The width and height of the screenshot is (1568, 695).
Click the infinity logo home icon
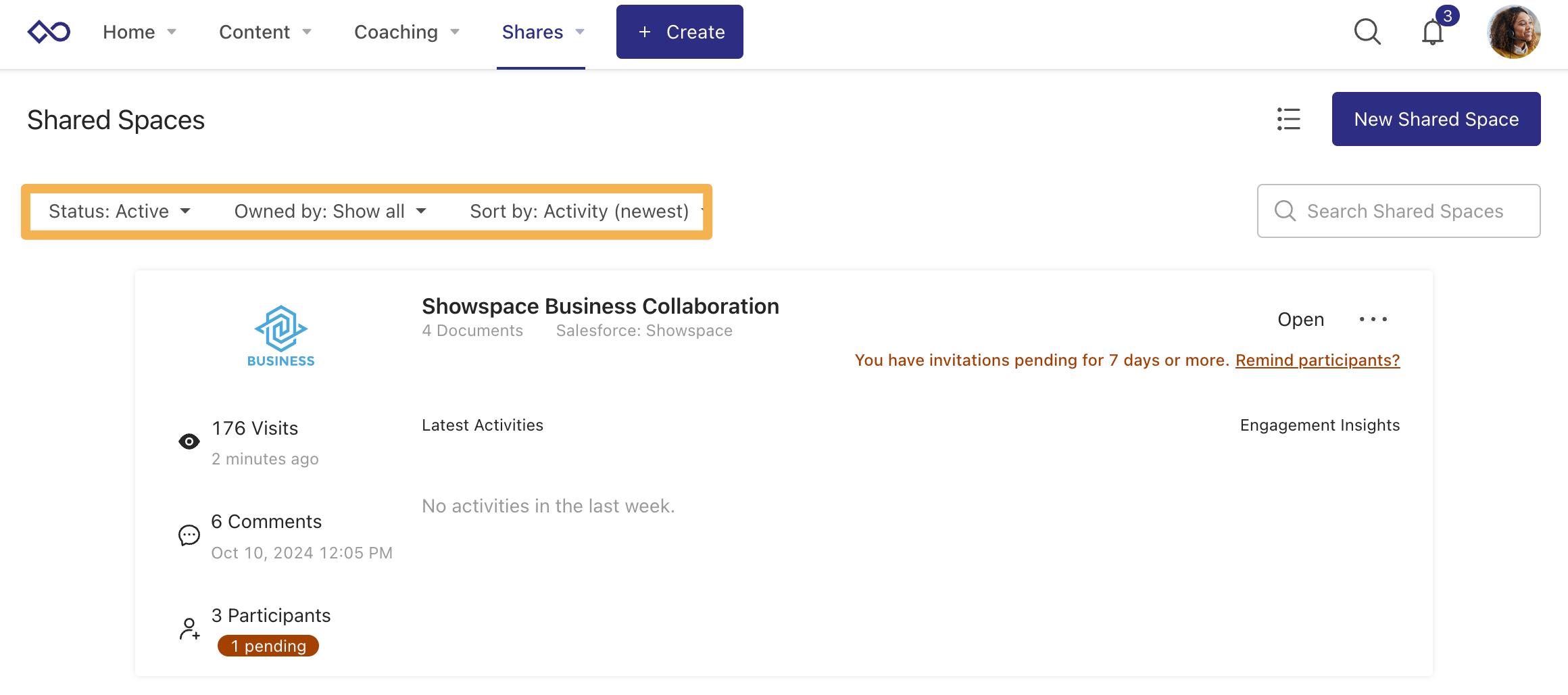point(49,32)
